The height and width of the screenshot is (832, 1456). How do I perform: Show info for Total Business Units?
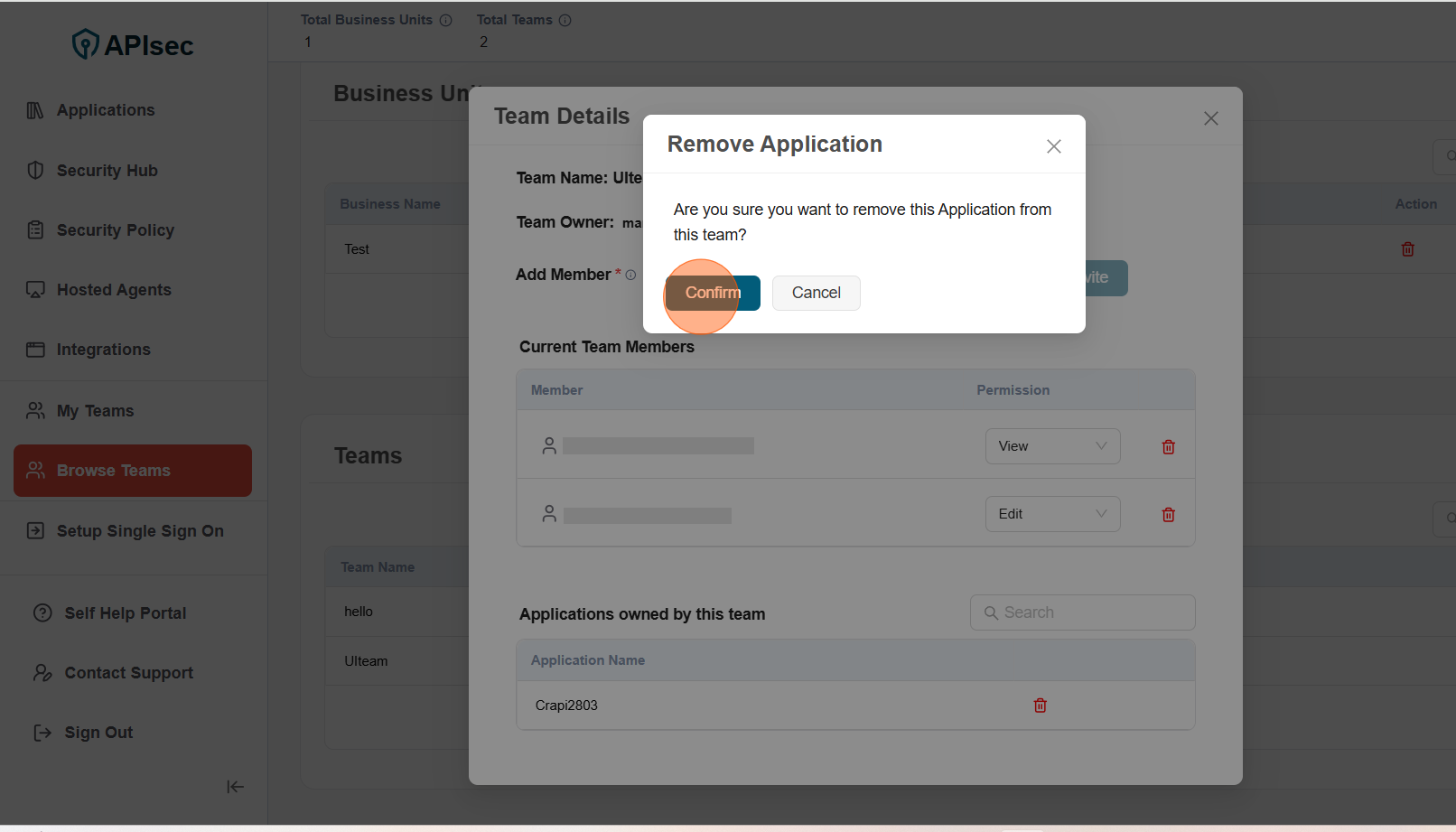(445, 20)
